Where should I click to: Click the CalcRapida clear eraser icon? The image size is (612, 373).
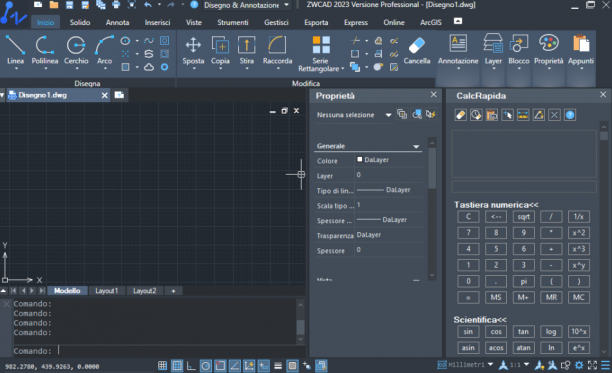click(x=461, y=115)
